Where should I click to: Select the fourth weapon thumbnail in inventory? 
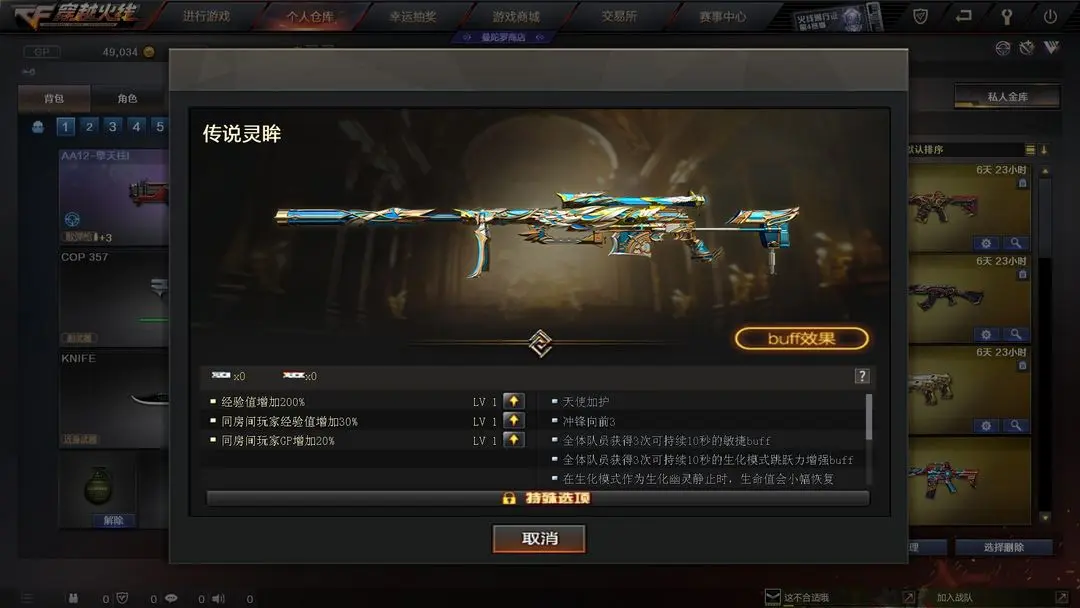click(x=968, y=481)
